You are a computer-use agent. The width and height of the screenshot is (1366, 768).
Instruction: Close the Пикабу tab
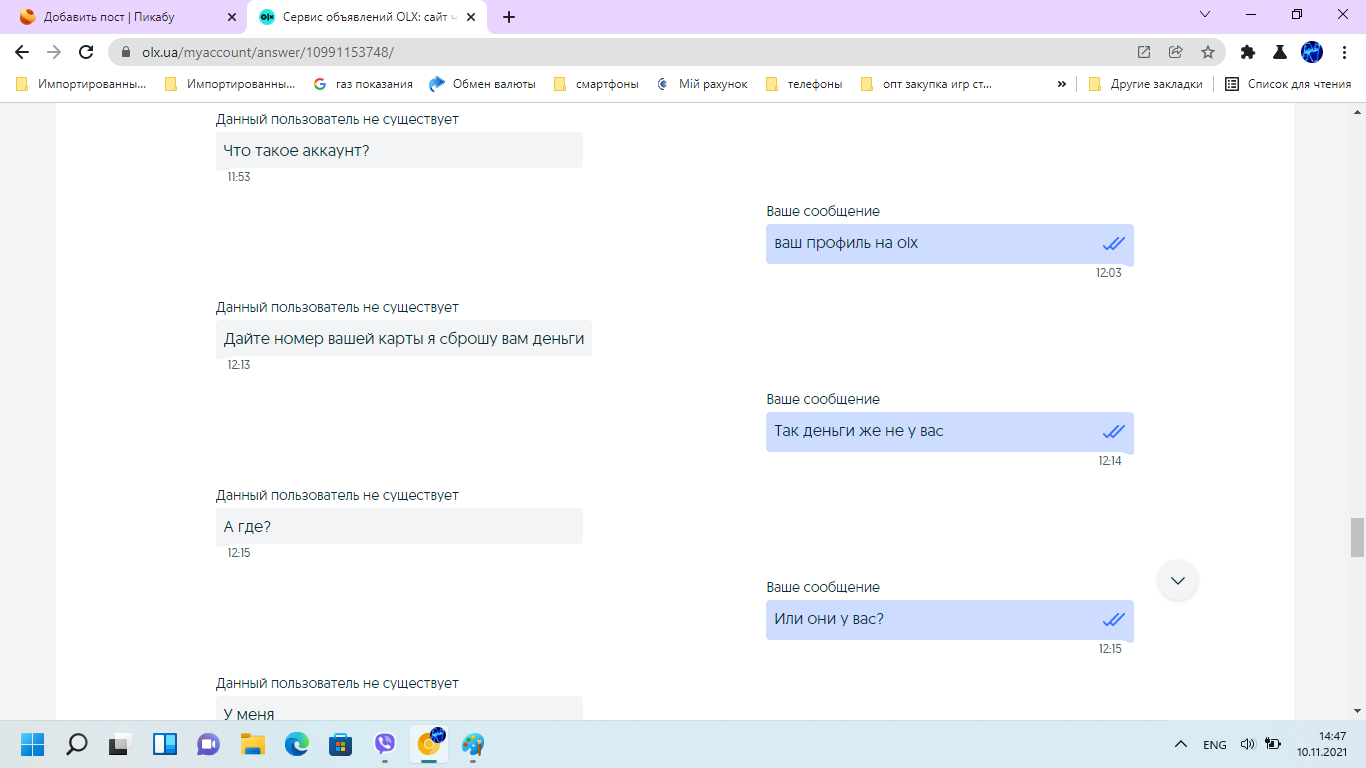(232, 17)
